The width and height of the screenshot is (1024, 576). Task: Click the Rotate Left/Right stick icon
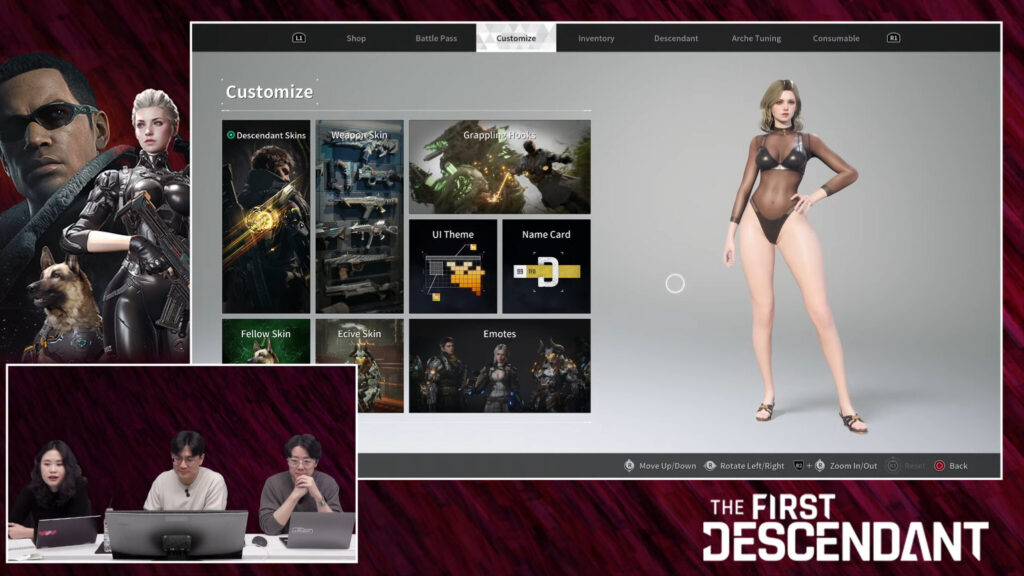710,466
